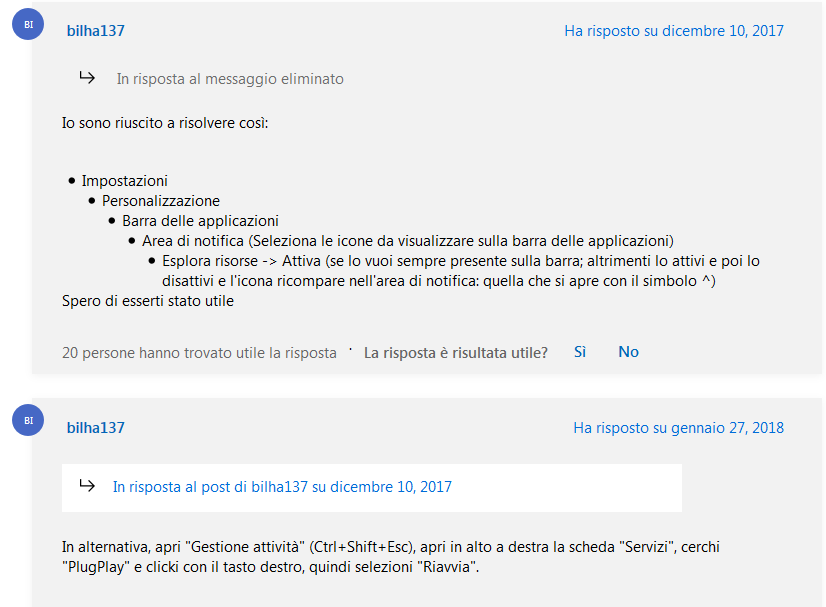Viewport: 826px width, 607px height.
Task: Click the reply arrow inside the white quote box
Action: pos(87,485)
